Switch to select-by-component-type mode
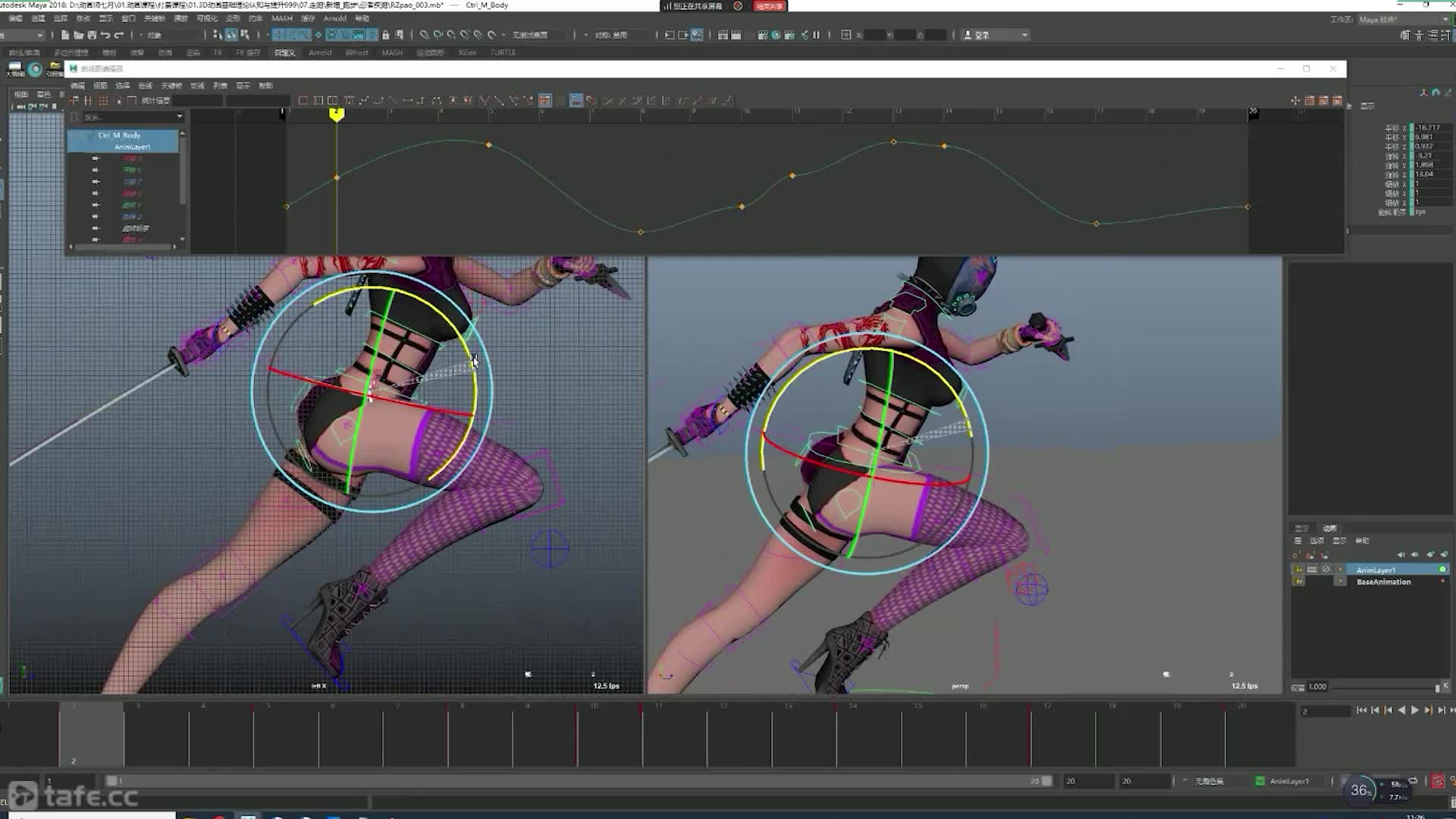The width and height of the screenshot is (1456, 819). [x=244, y=35]
